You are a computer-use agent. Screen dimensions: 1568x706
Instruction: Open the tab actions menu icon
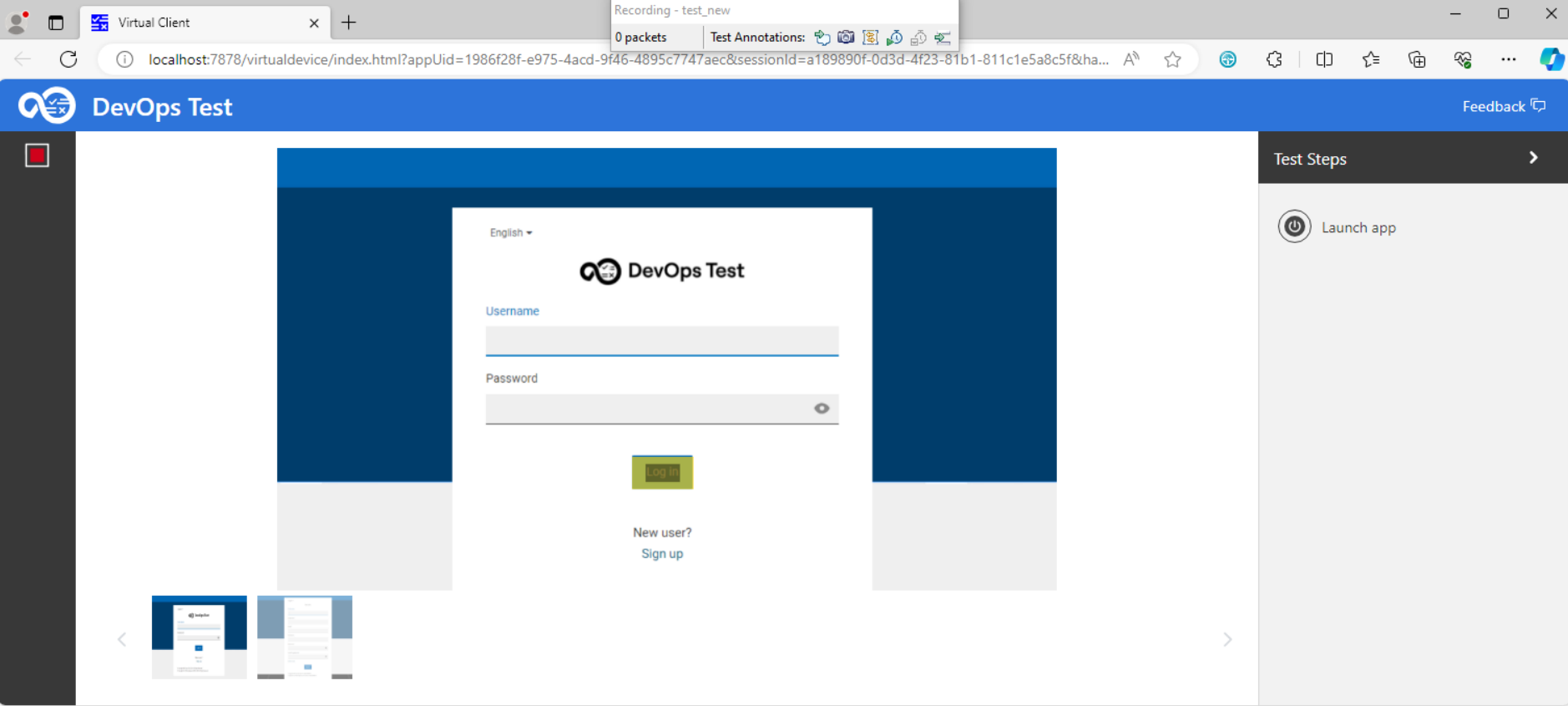pyautogui.click(x=56, y=23)
